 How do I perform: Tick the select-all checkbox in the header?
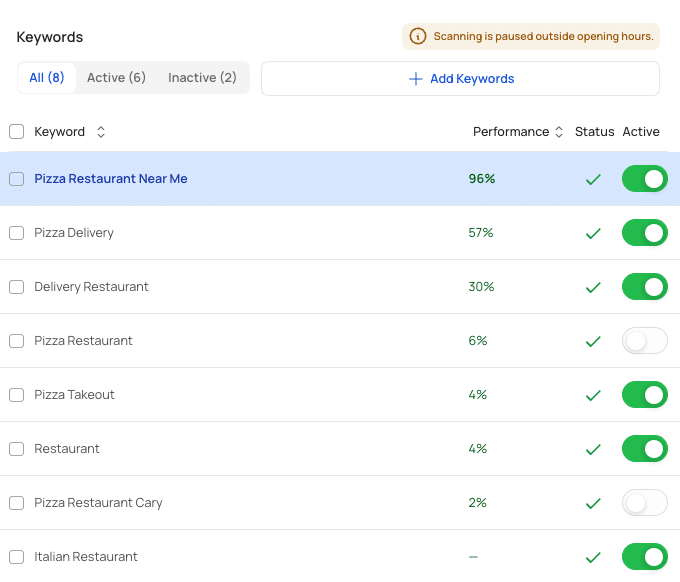point(17,132)
